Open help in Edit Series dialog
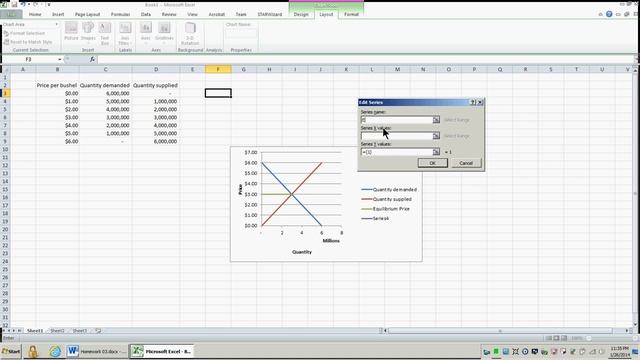The image size is (640, 360). tap(473, 102)
